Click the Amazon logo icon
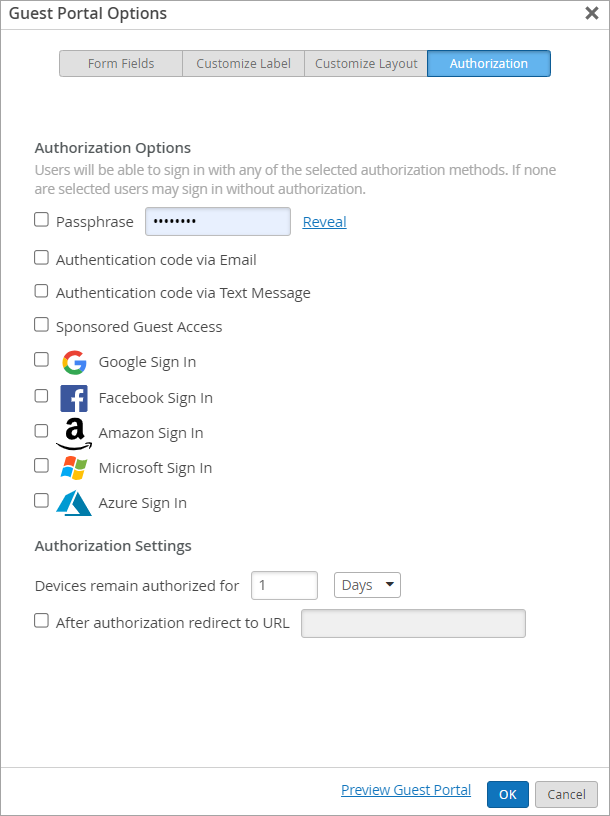Screen dimensions: 610x816 (74, 433)
